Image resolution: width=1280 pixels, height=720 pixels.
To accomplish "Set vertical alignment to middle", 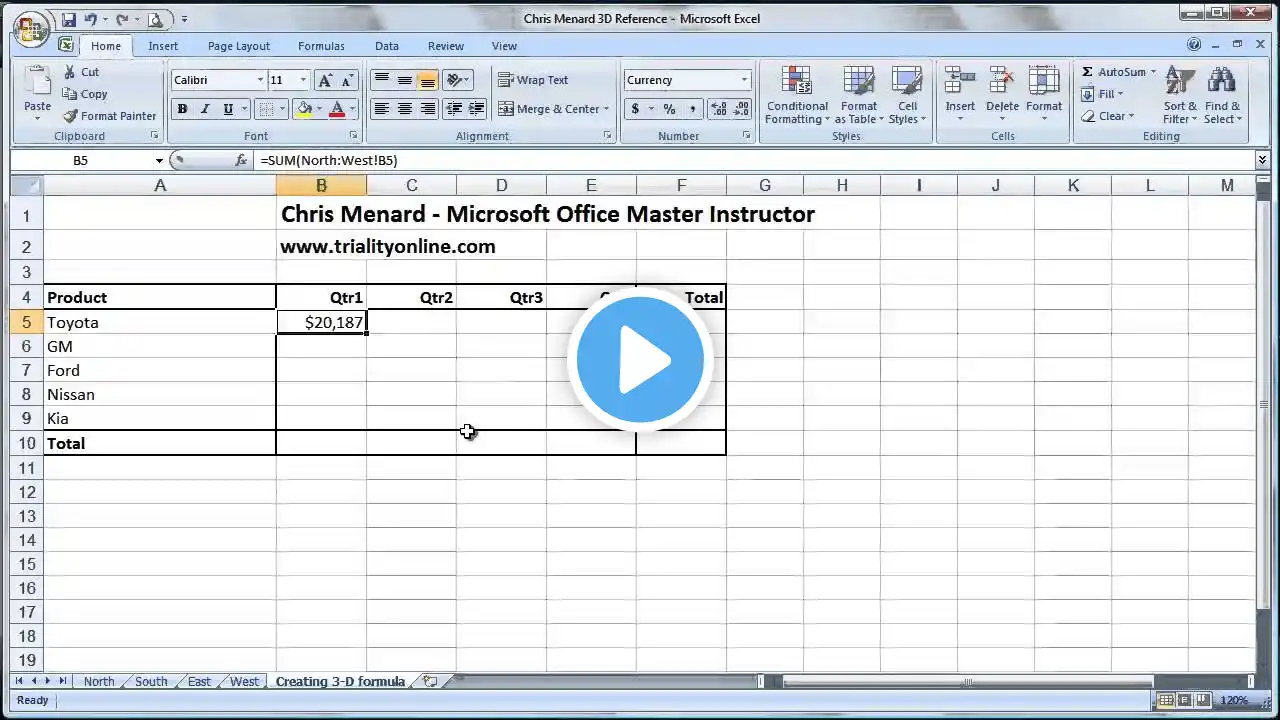I will pos(404,80).
